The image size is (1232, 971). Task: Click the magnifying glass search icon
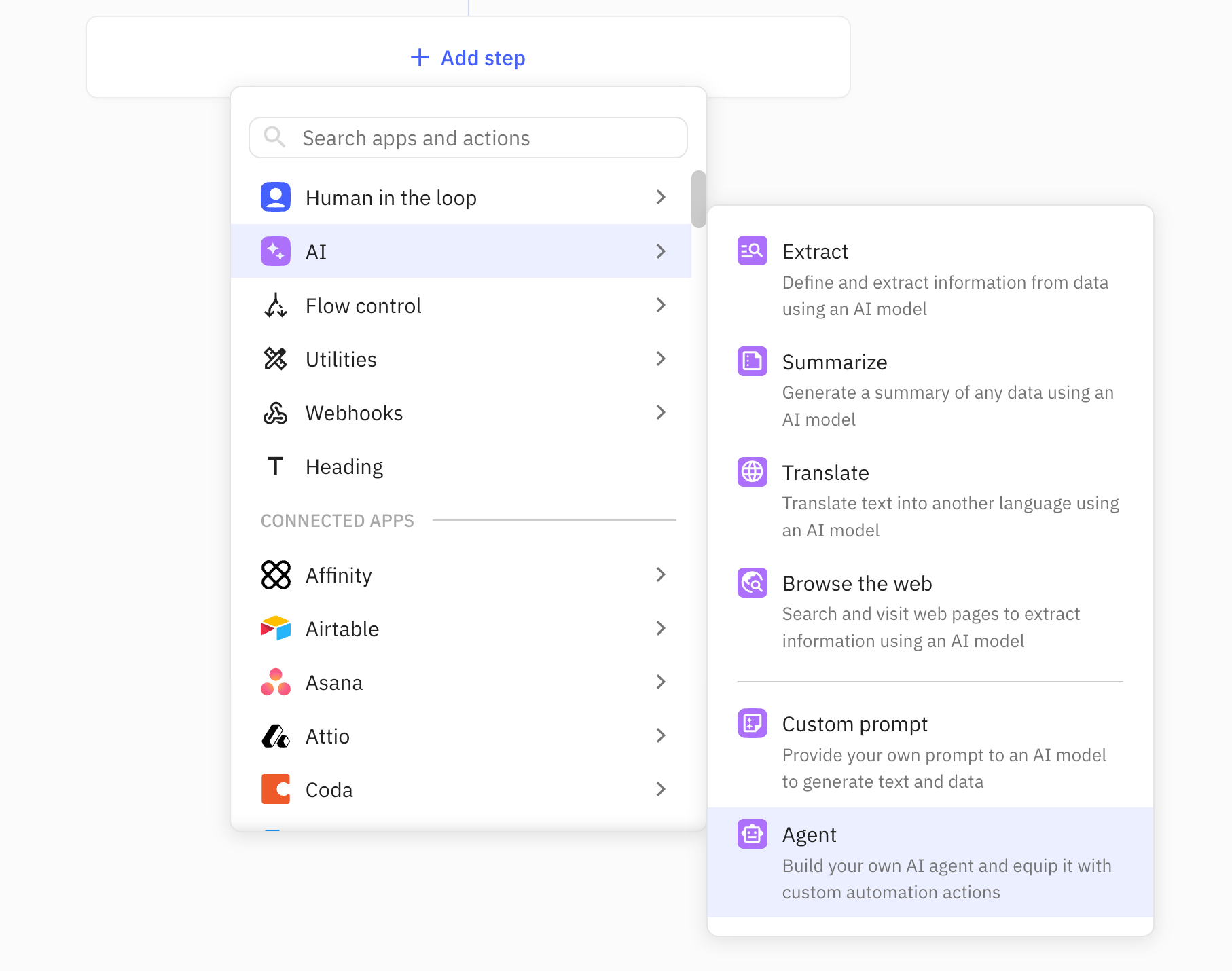pos(274,137)
